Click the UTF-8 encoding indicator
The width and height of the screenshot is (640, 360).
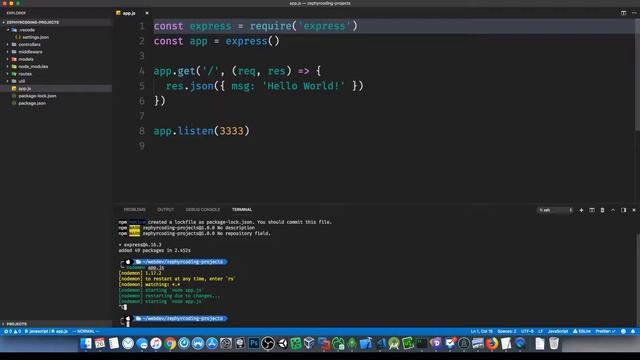click(x=527, y=331)
